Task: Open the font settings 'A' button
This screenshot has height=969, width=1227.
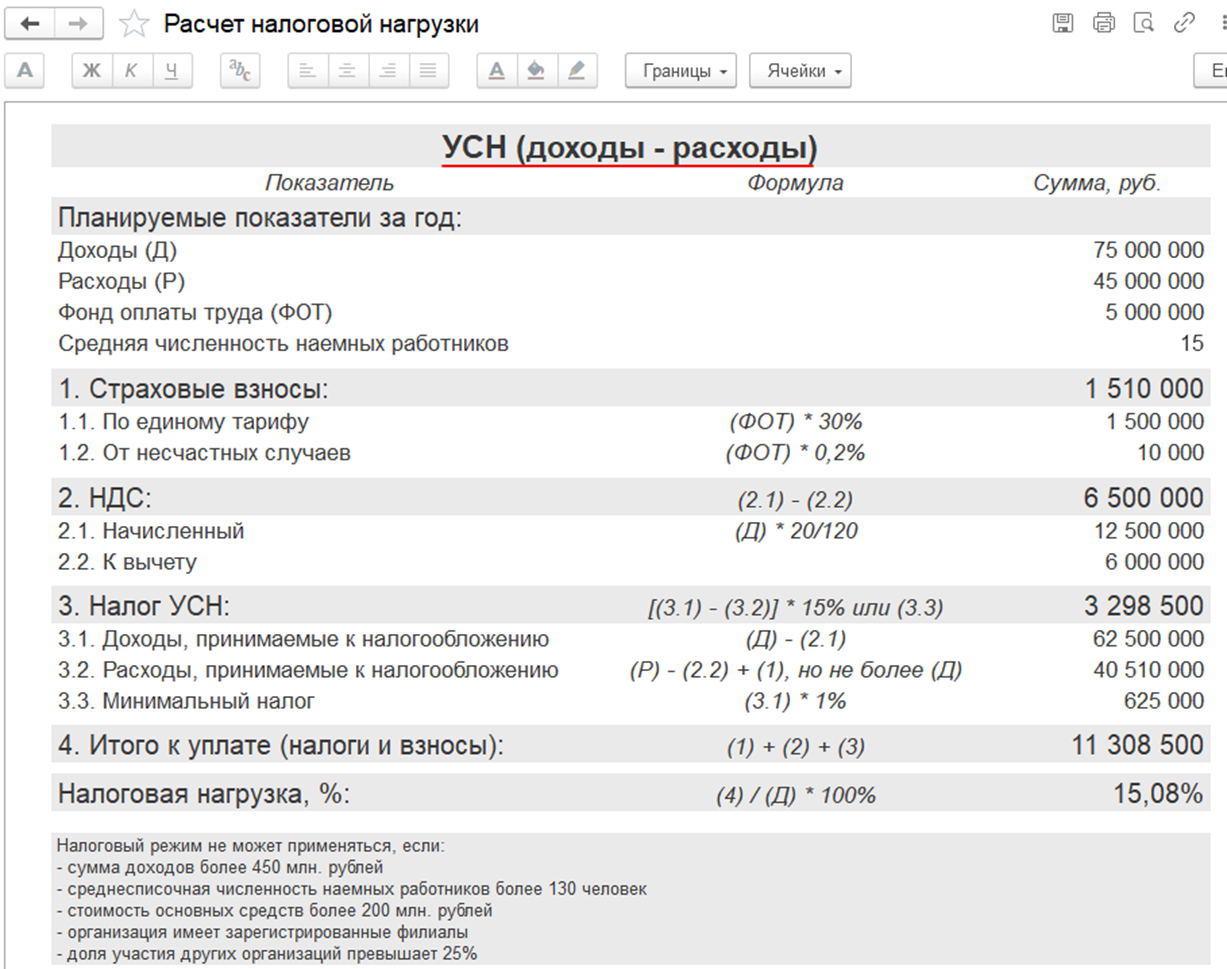Action: (x=26, y=71)
